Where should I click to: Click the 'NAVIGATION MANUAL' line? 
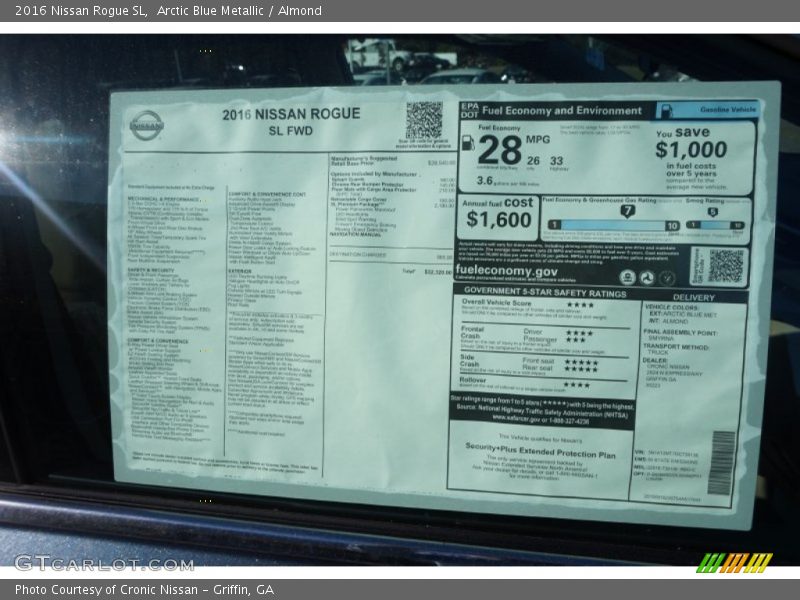pos(355,234)
